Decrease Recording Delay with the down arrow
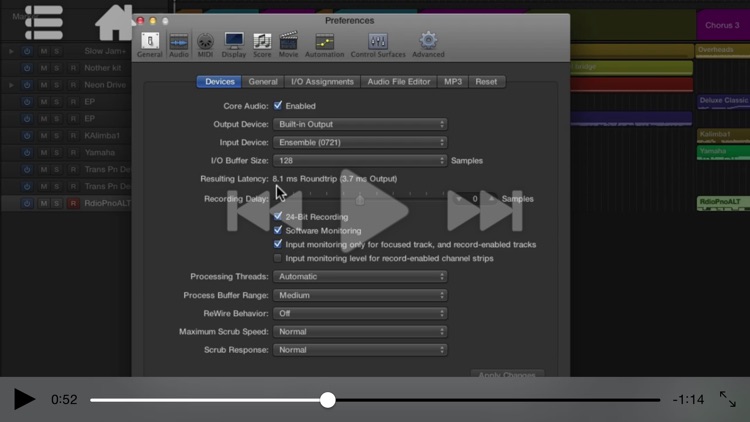The image size is (750, 422). (458, 199)
